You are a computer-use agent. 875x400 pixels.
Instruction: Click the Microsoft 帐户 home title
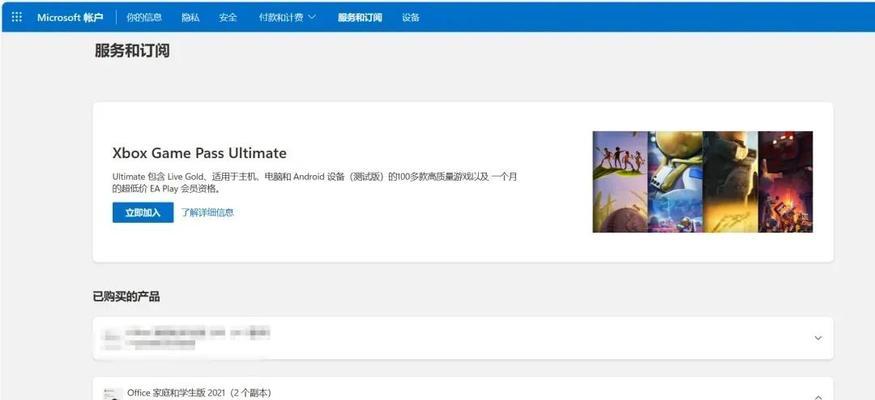tap(70, 17)
